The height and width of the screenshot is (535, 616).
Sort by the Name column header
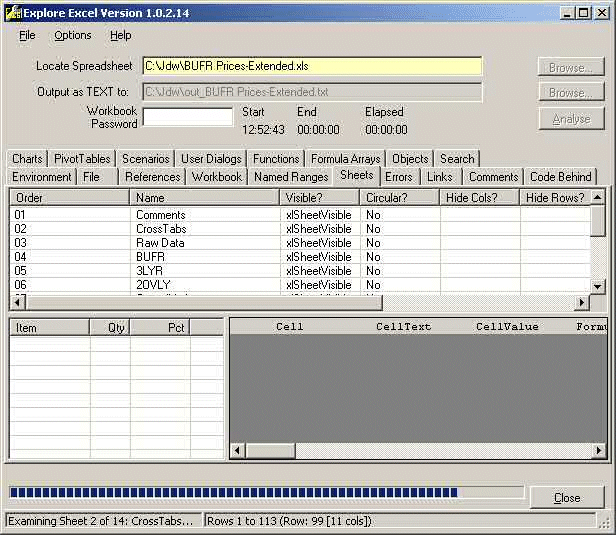[204, 198]
